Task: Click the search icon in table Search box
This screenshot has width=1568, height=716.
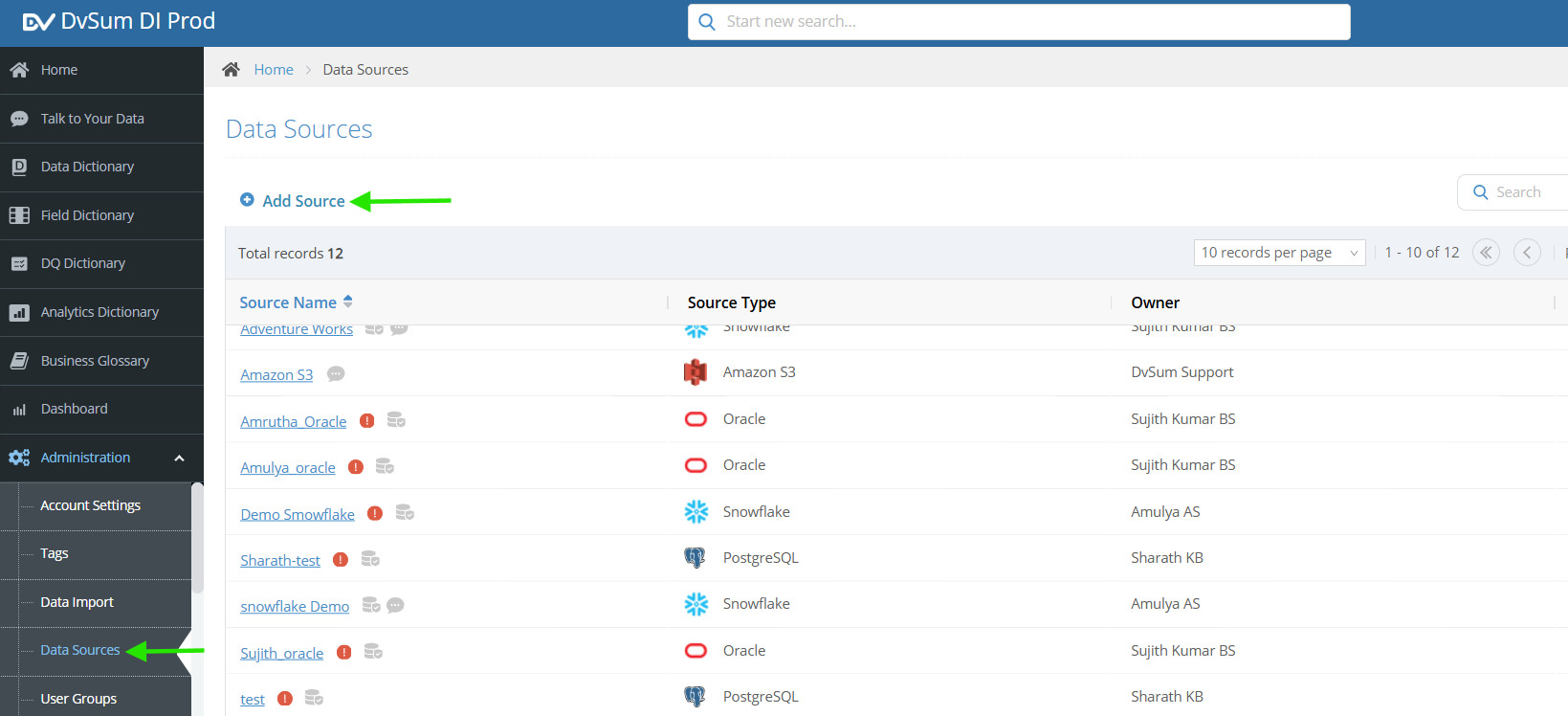Action: tap(1481, 192)
